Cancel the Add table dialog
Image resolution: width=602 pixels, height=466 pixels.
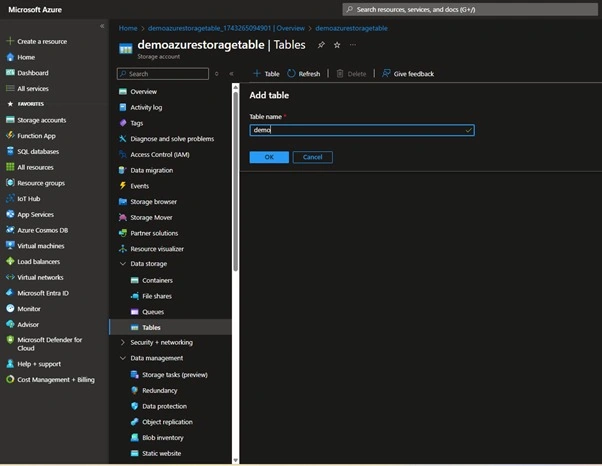(x=313, y=157)
